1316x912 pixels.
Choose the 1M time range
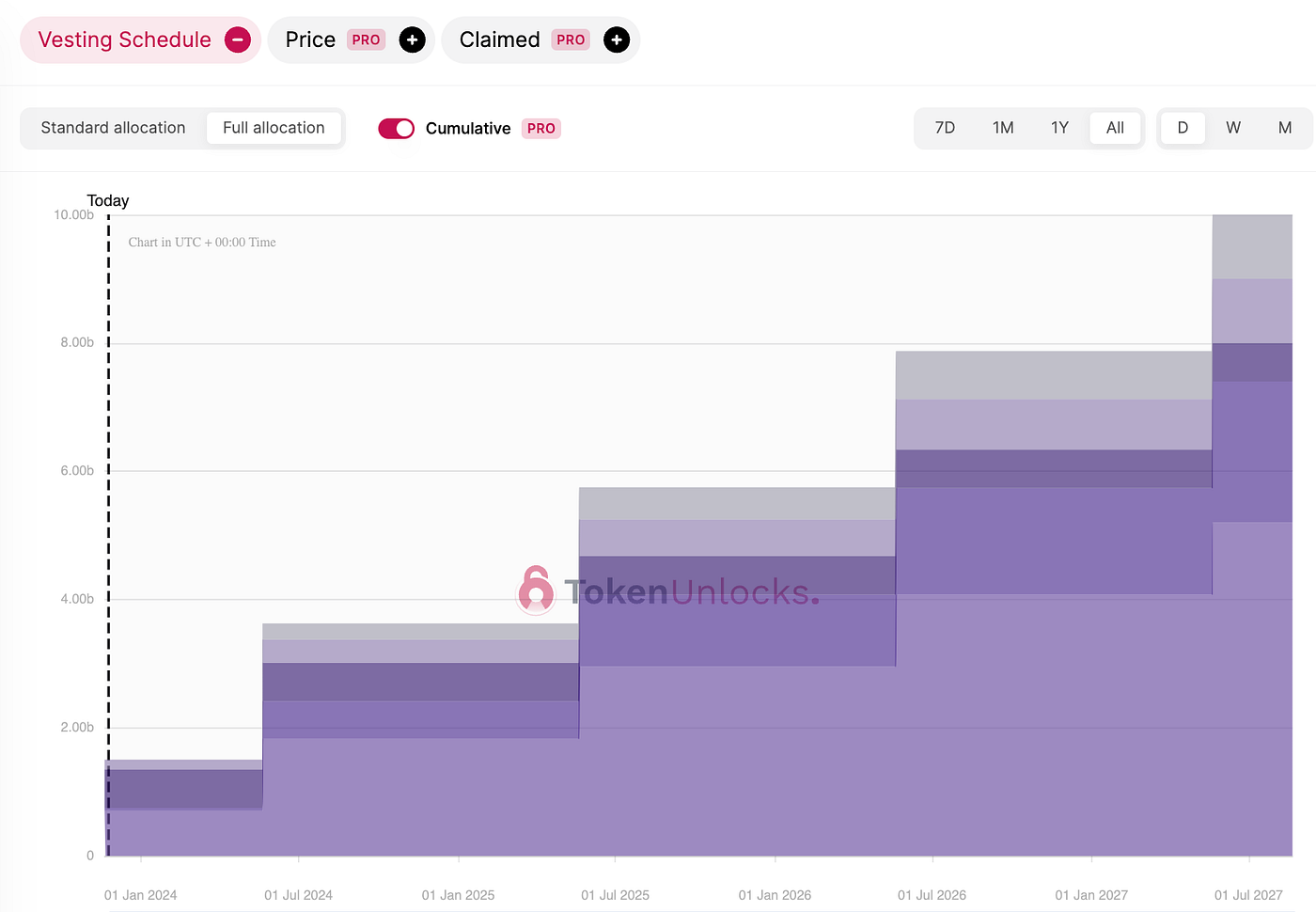[x=1002, y=128]
